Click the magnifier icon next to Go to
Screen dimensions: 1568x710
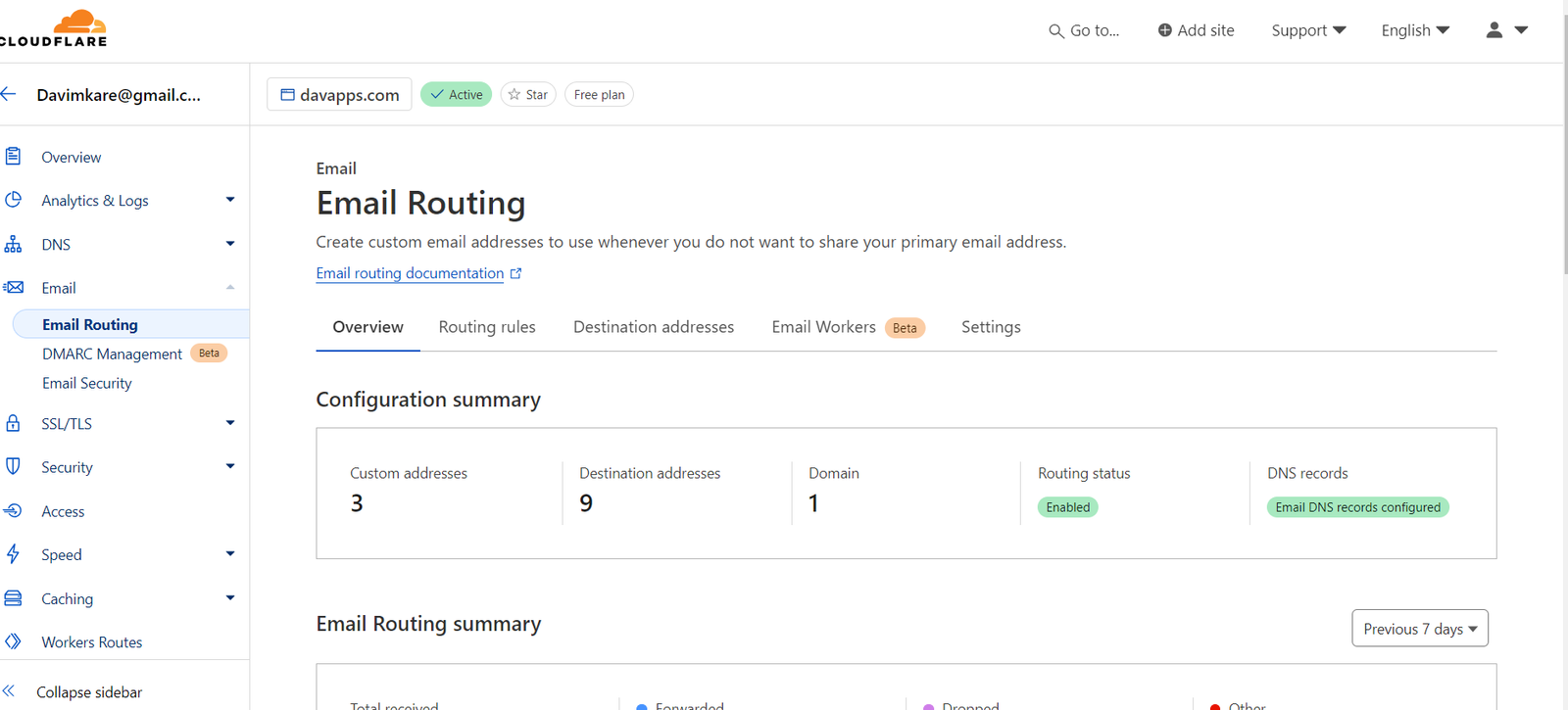click(x=1055, y=31)
